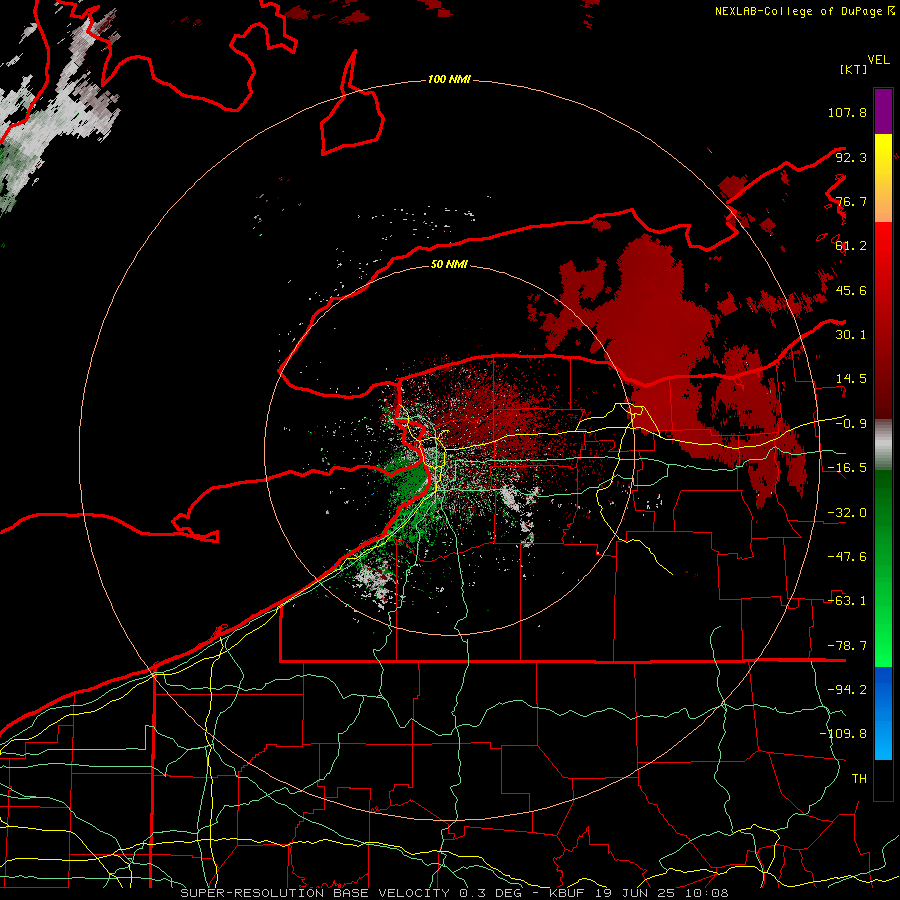900x900 pixels.
Task: Click the 30.1 scale value
Action: (851, 335)
